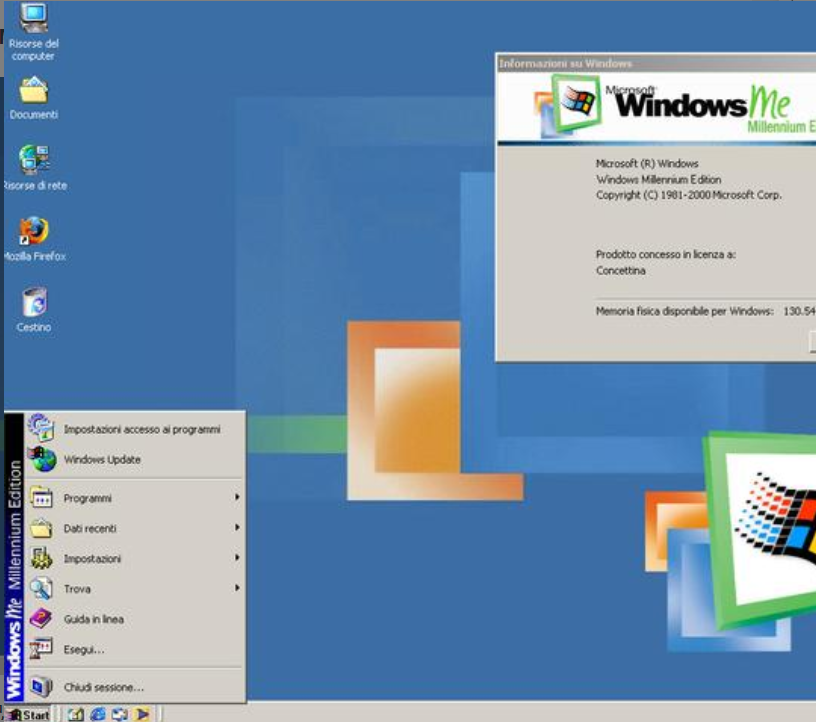Launch Internet Explorer from quick launch
This screenshot has height=722, width=816.
point(98,714)
